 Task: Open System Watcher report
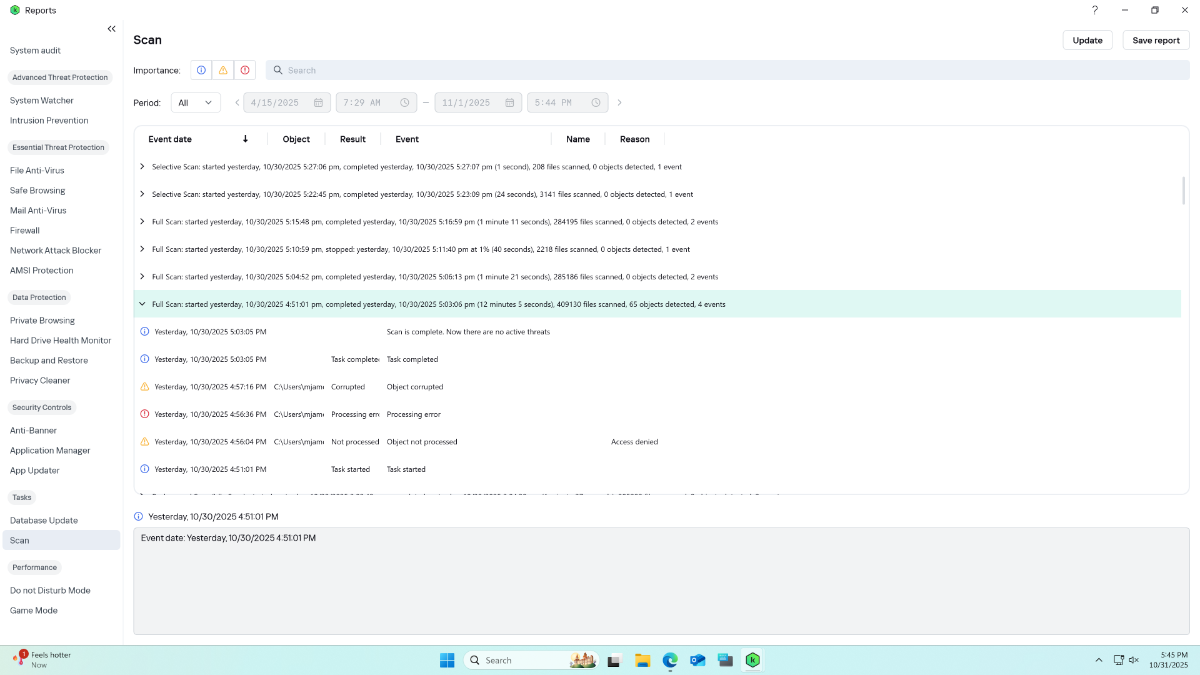[42, 100]
